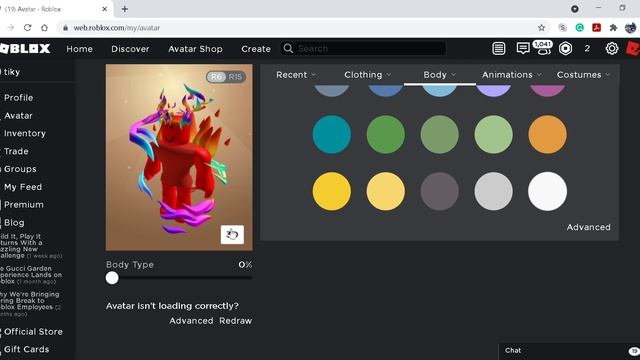Open the settings gear icon

point(611,49)
